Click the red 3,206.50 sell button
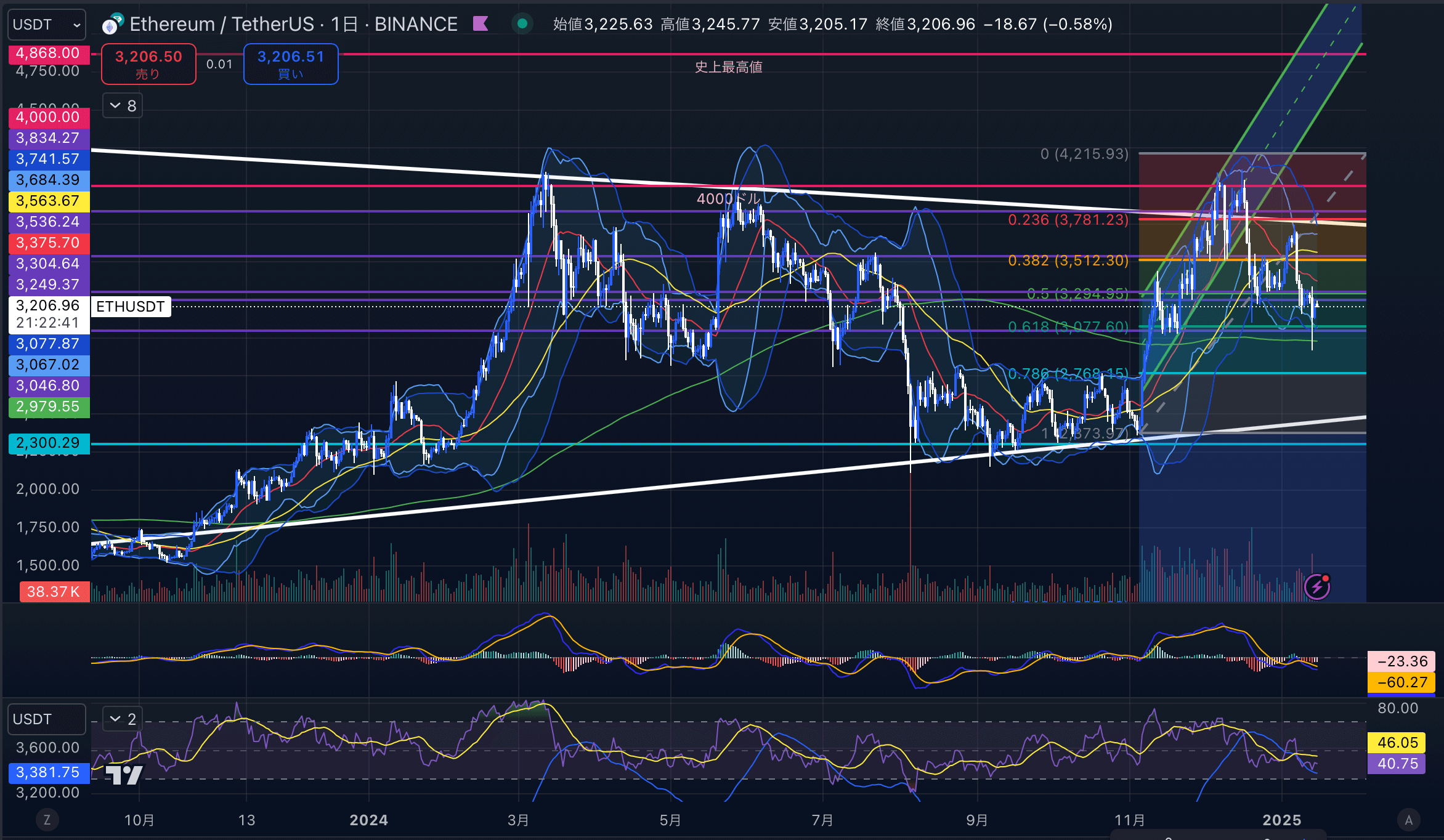 148,64
